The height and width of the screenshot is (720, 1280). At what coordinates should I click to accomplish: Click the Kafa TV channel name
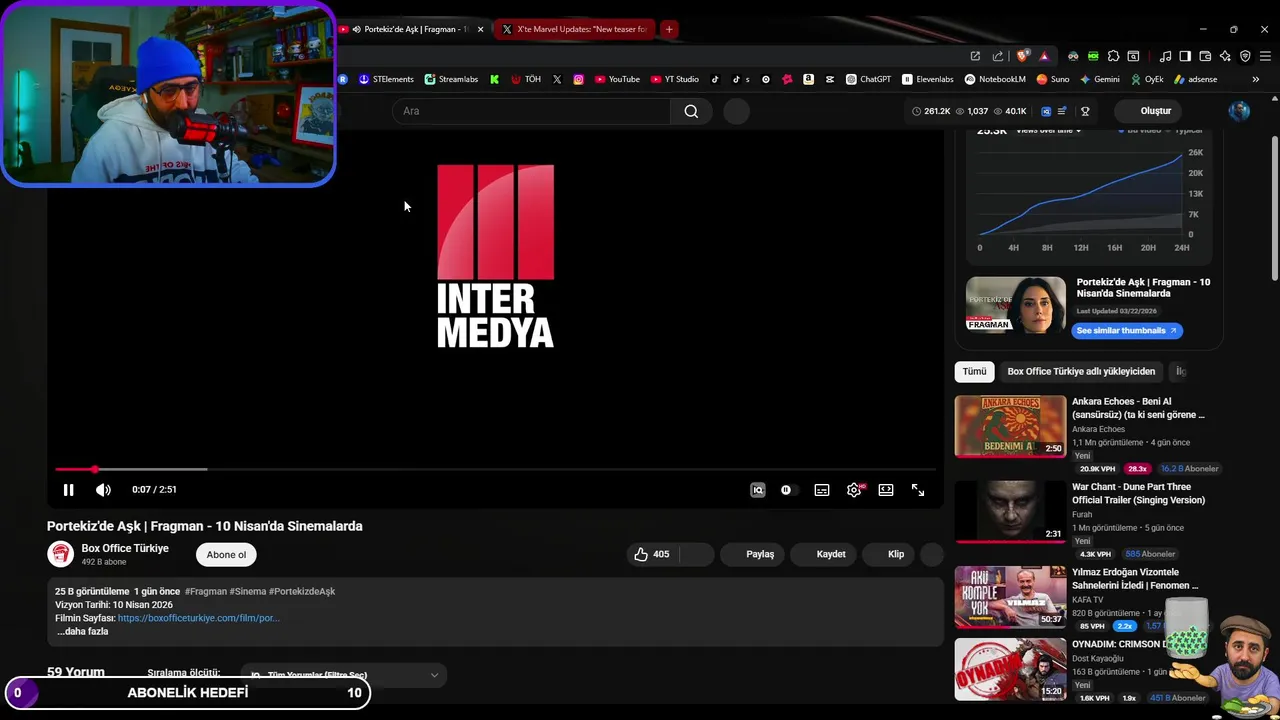pyautogui.click(x=1088, y=600)
